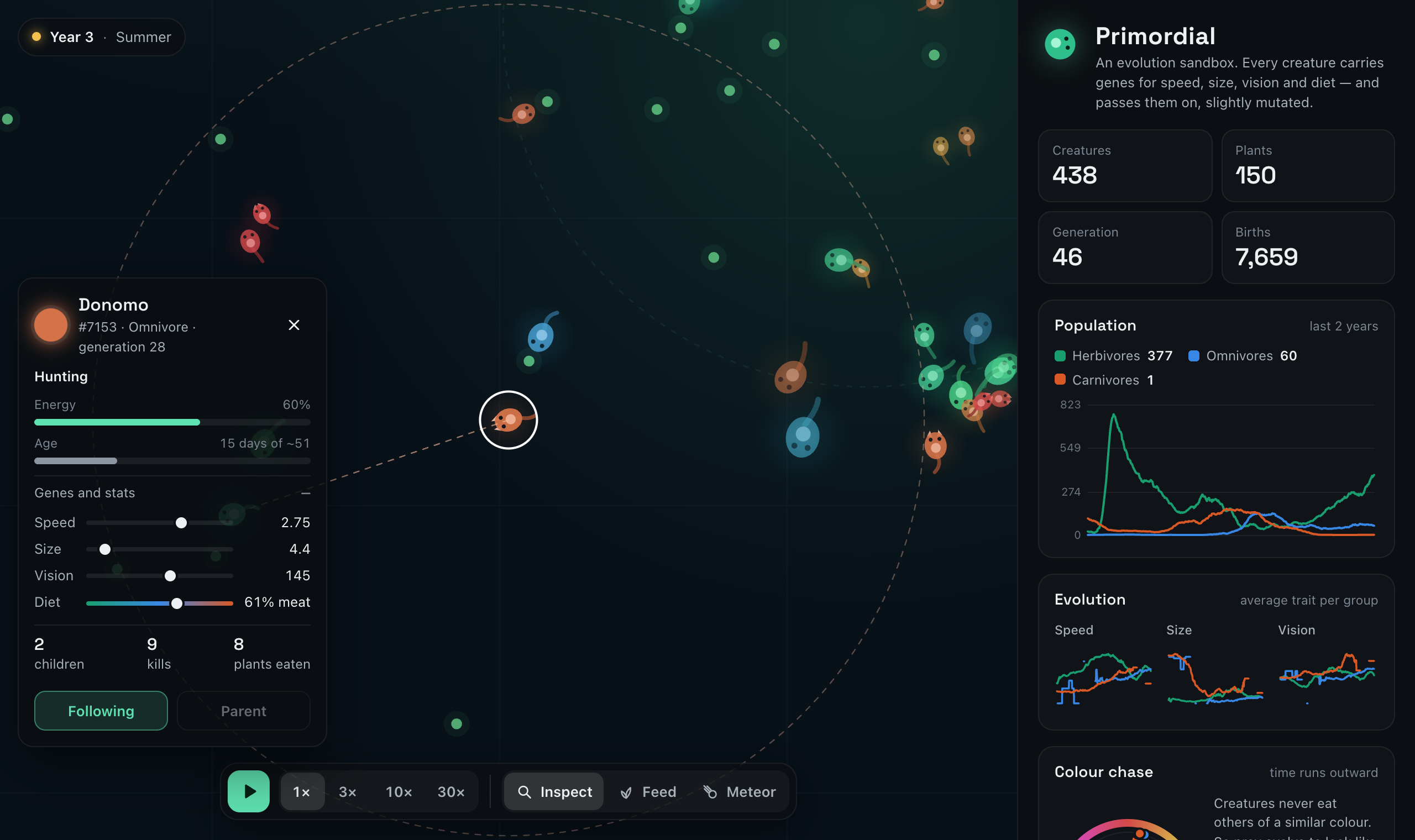Click the "Donomo" creature name
The width and height of the screenshot is (1415, 840).
[x=113, y=305]
